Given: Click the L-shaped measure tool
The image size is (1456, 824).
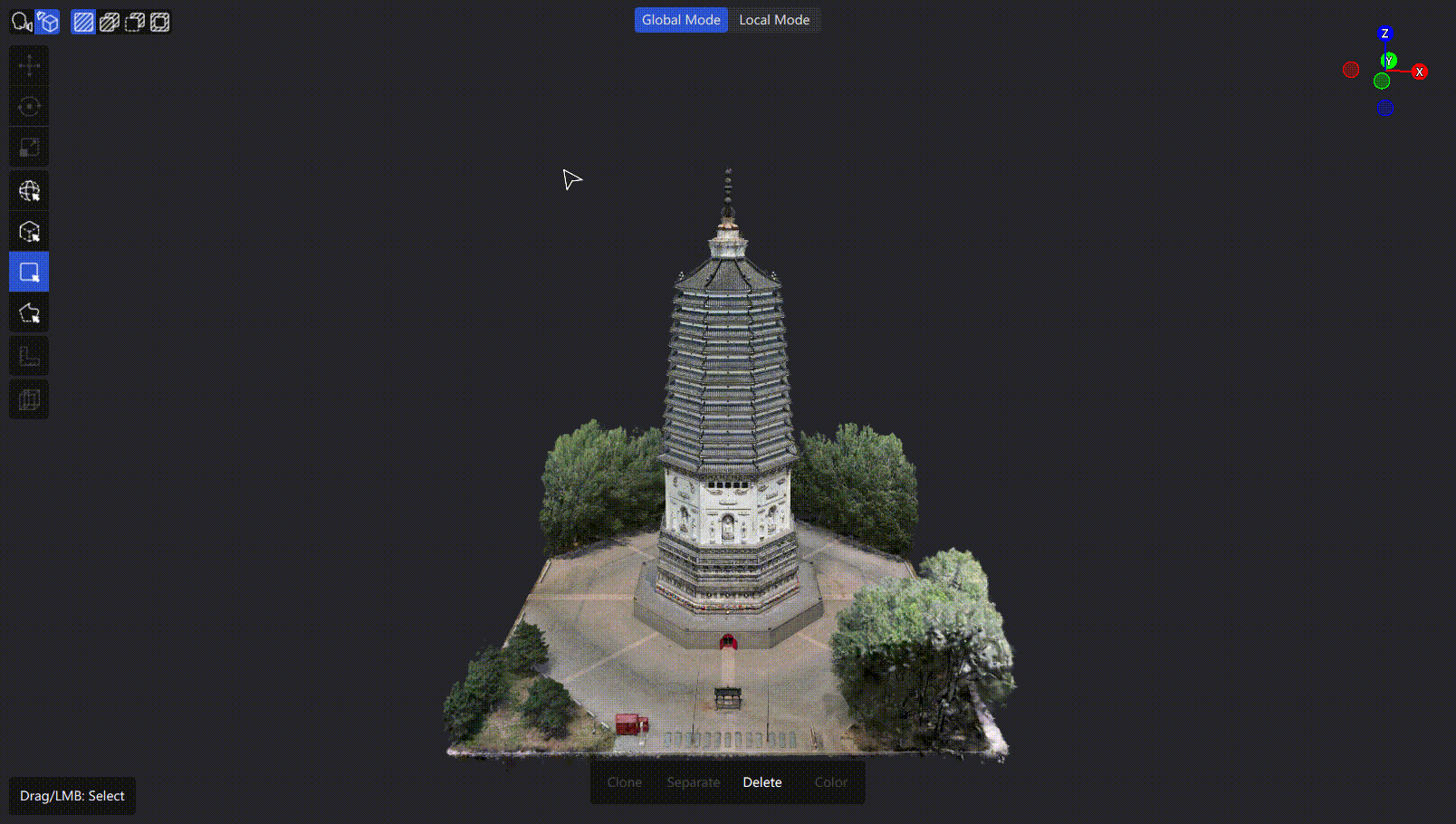Looking at the screenshot, I should 29,356.
